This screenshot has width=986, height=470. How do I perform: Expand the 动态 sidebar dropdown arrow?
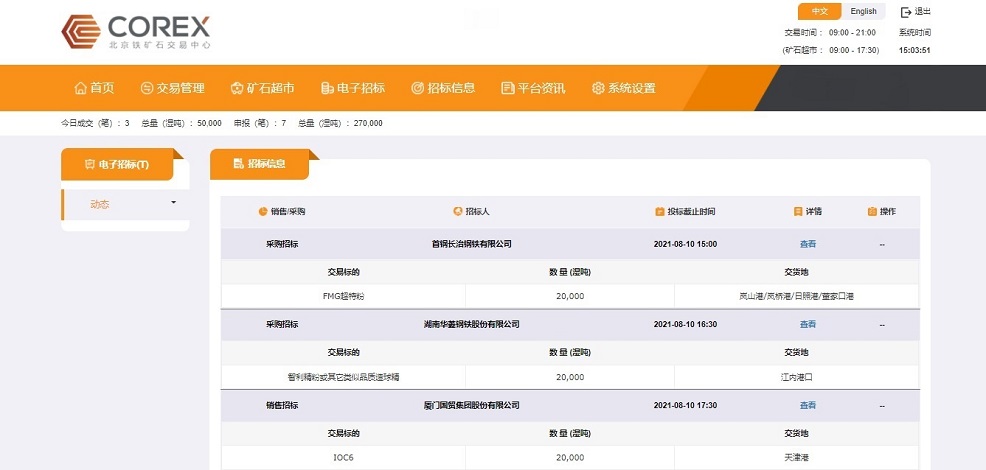coord(174,203)
